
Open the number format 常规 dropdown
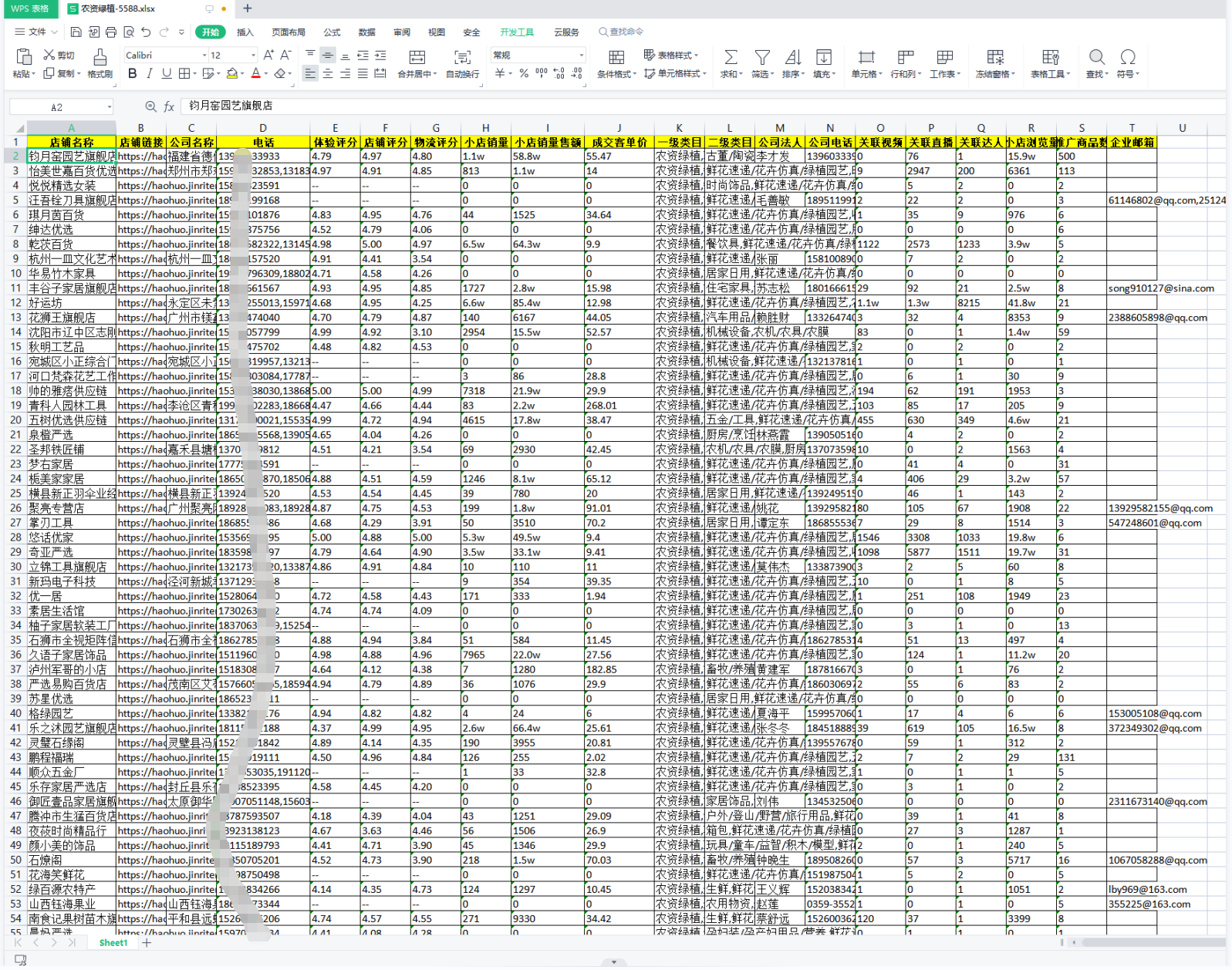pyautogui.click(x=581, y=56)
